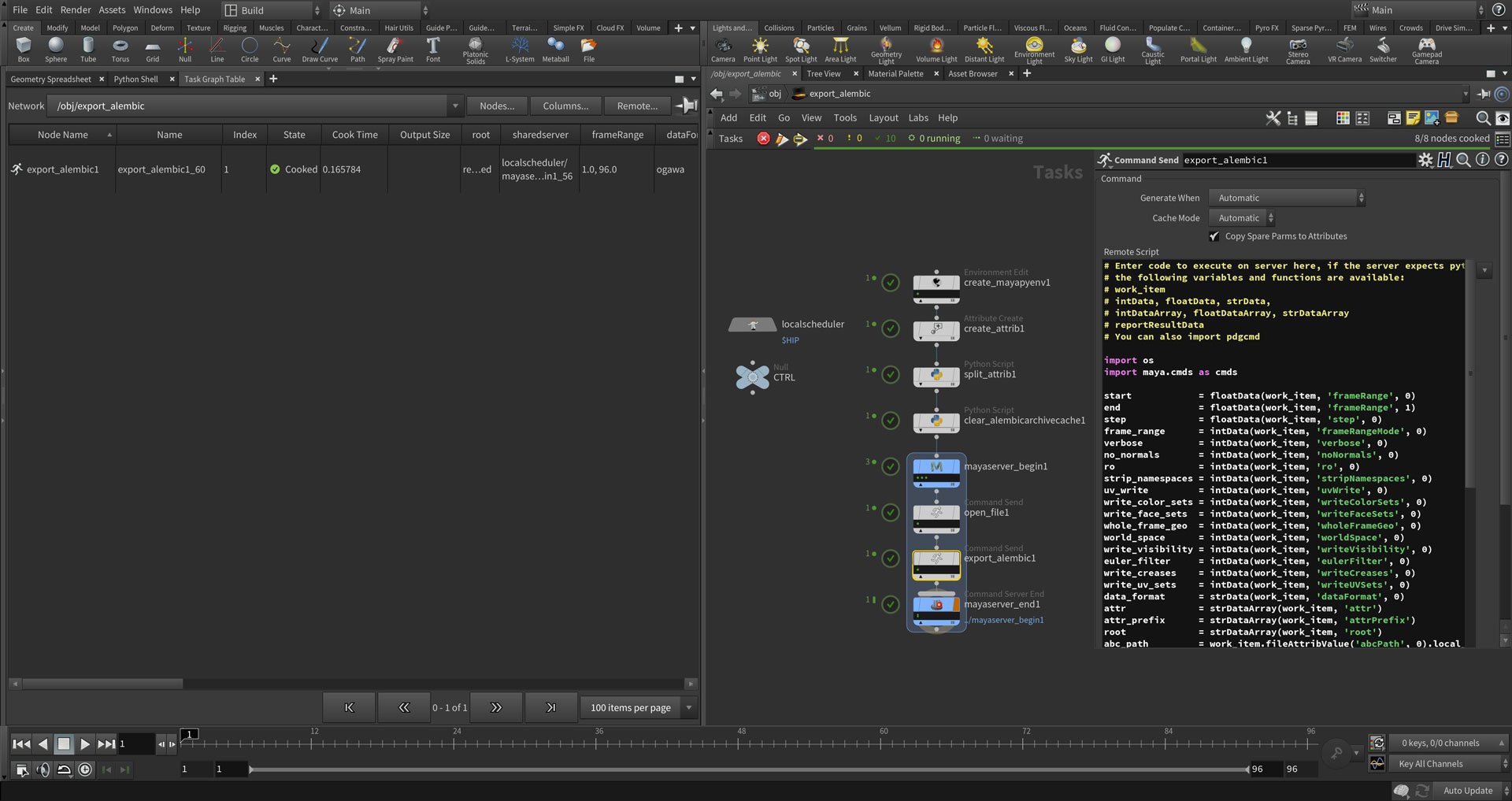The image size is (1512, 801).
Task: Switch to Material Palette tab
Action: click(895, 74)
